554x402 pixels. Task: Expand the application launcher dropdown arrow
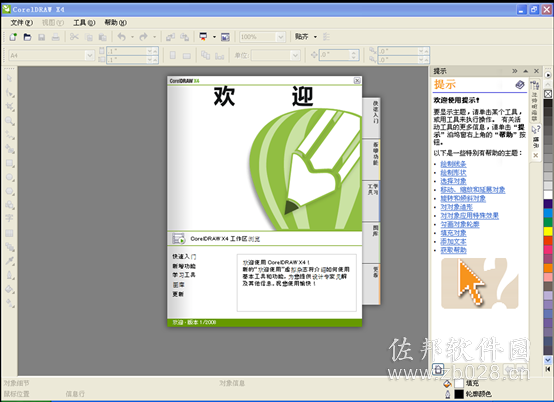click(x=214, y=37)
